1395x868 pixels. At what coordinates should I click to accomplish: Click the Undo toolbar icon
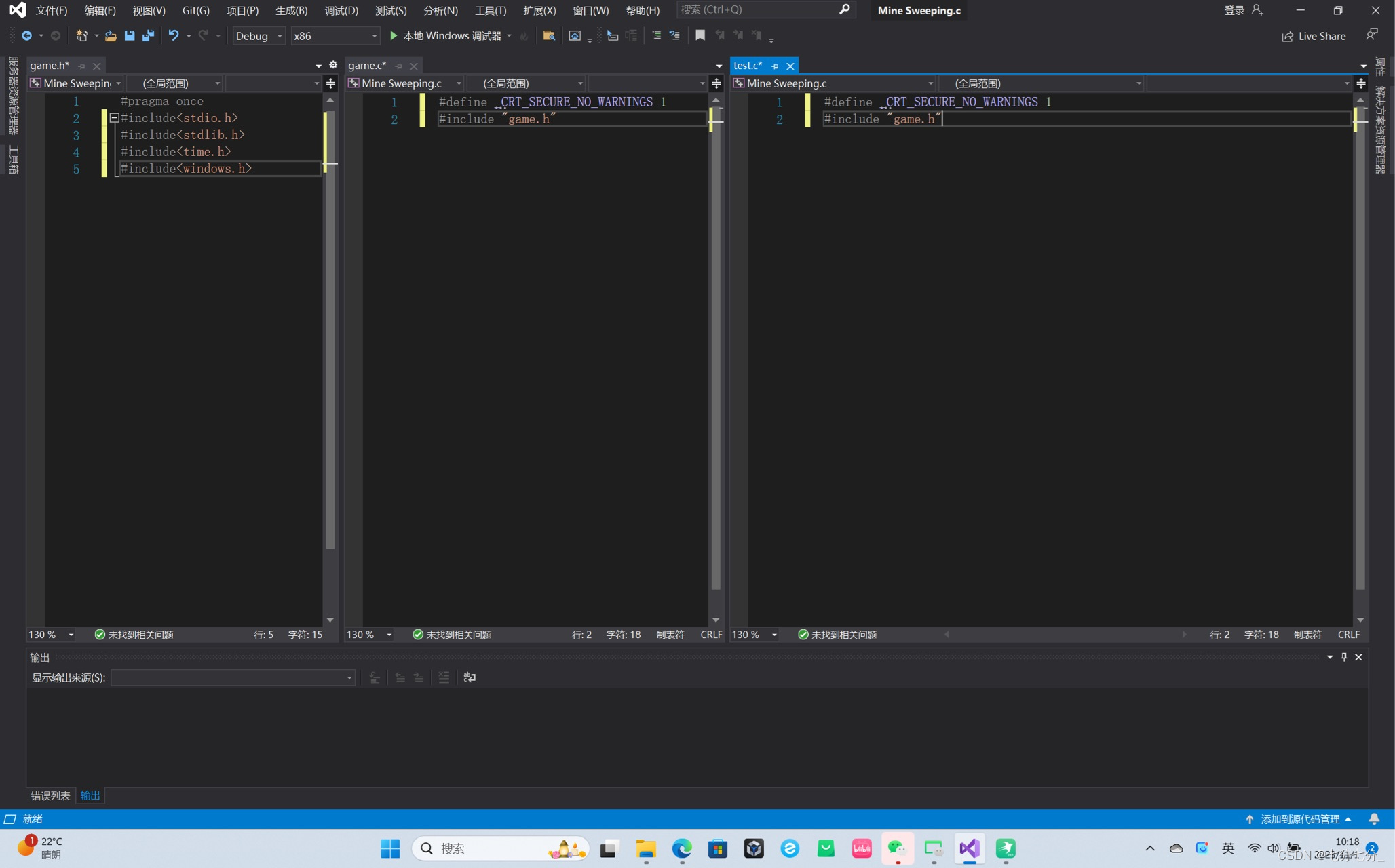174,36
